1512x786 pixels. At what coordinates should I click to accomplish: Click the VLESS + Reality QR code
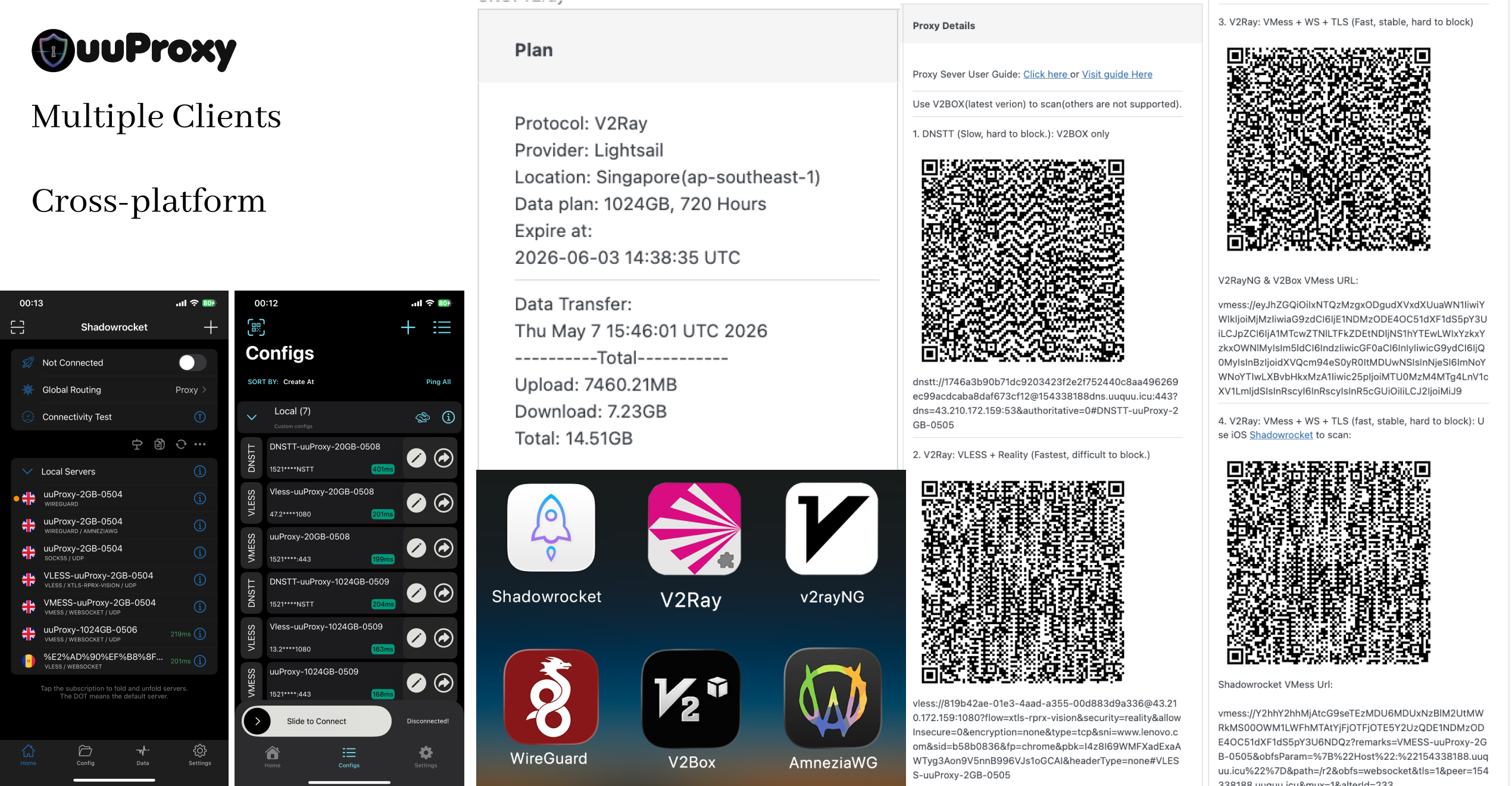(x=1023, y=581)
